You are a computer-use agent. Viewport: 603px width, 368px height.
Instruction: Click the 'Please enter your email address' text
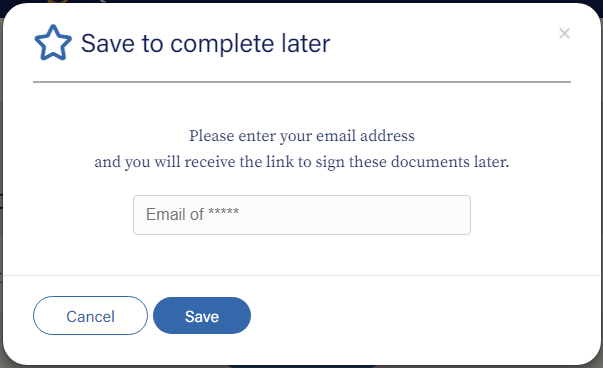(x=302, y=136)
